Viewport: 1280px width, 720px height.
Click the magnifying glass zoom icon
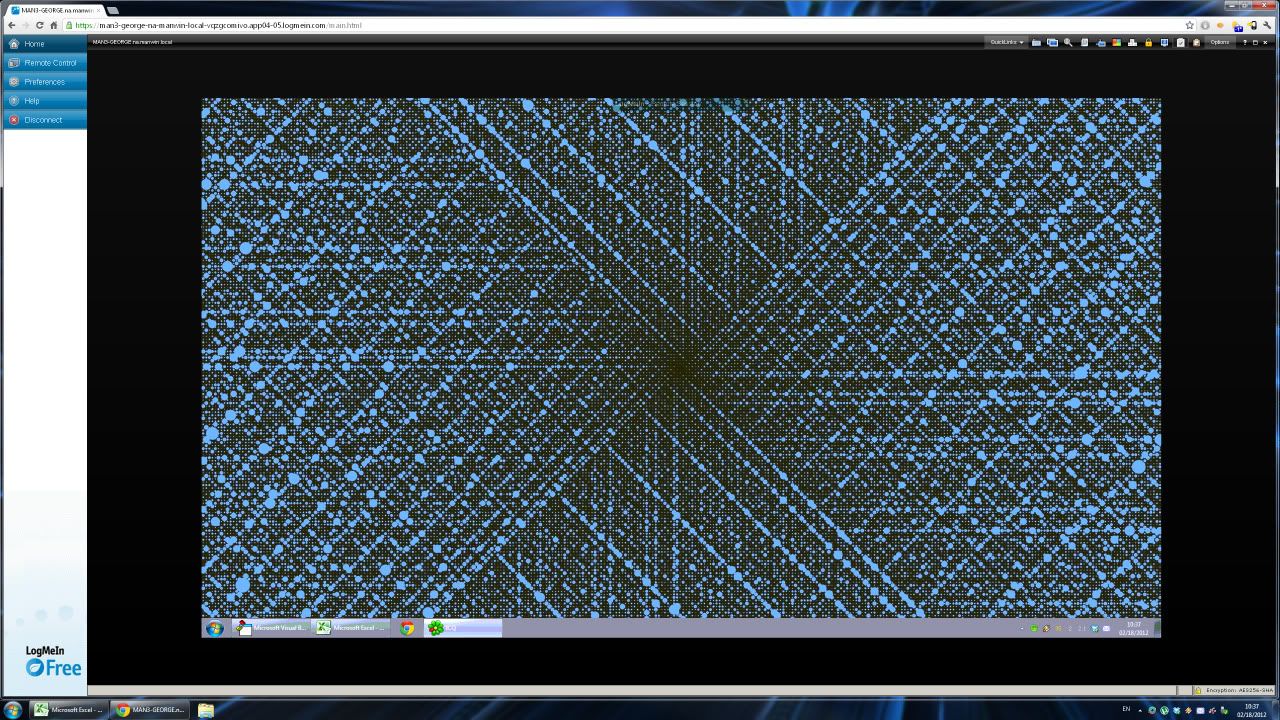(1068, 42)
